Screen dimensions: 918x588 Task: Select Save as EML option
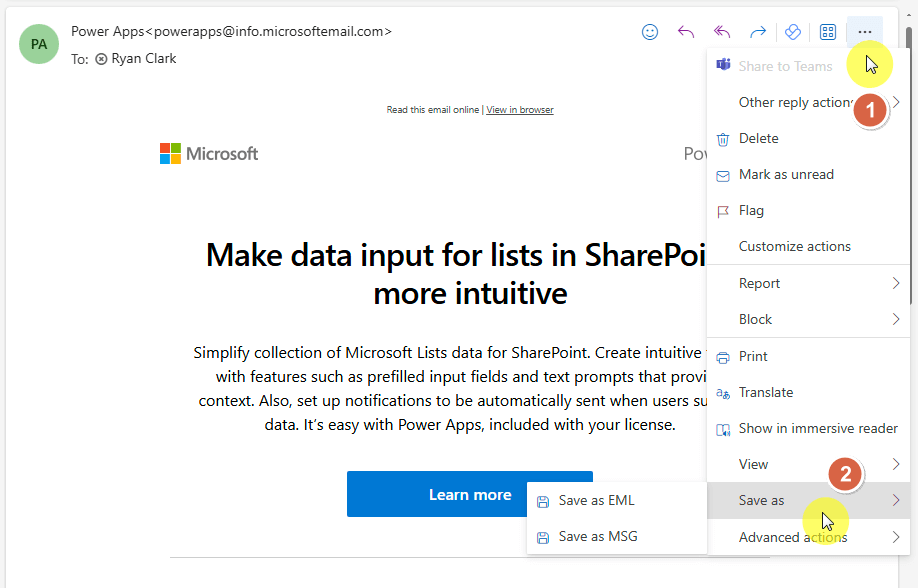616,501
